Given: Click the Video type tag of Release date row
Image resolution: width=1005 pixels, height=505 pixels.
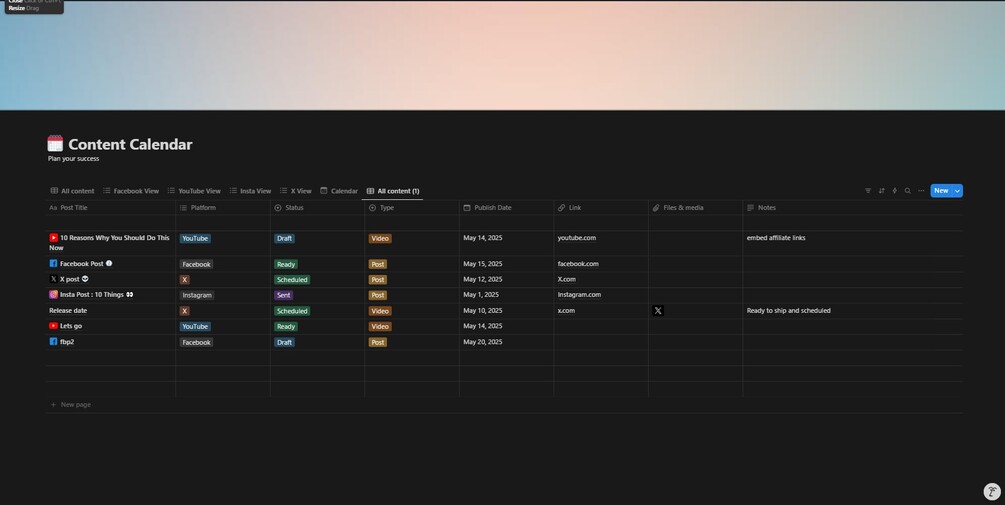Looking at the screenshot, I should click(x=379, y=311).
